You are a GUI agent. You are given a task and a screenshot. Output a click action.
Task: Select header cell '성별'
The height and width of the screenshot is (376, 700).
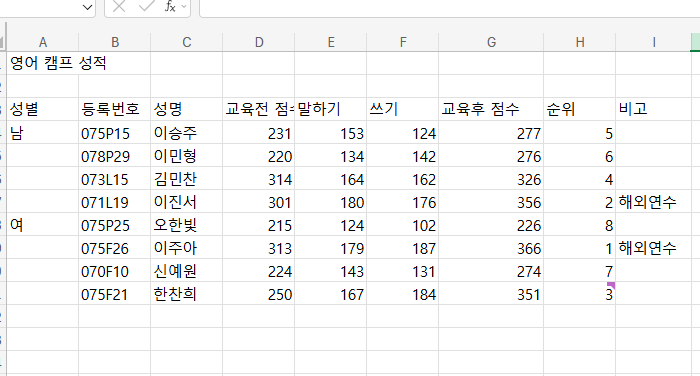[43, 109]
